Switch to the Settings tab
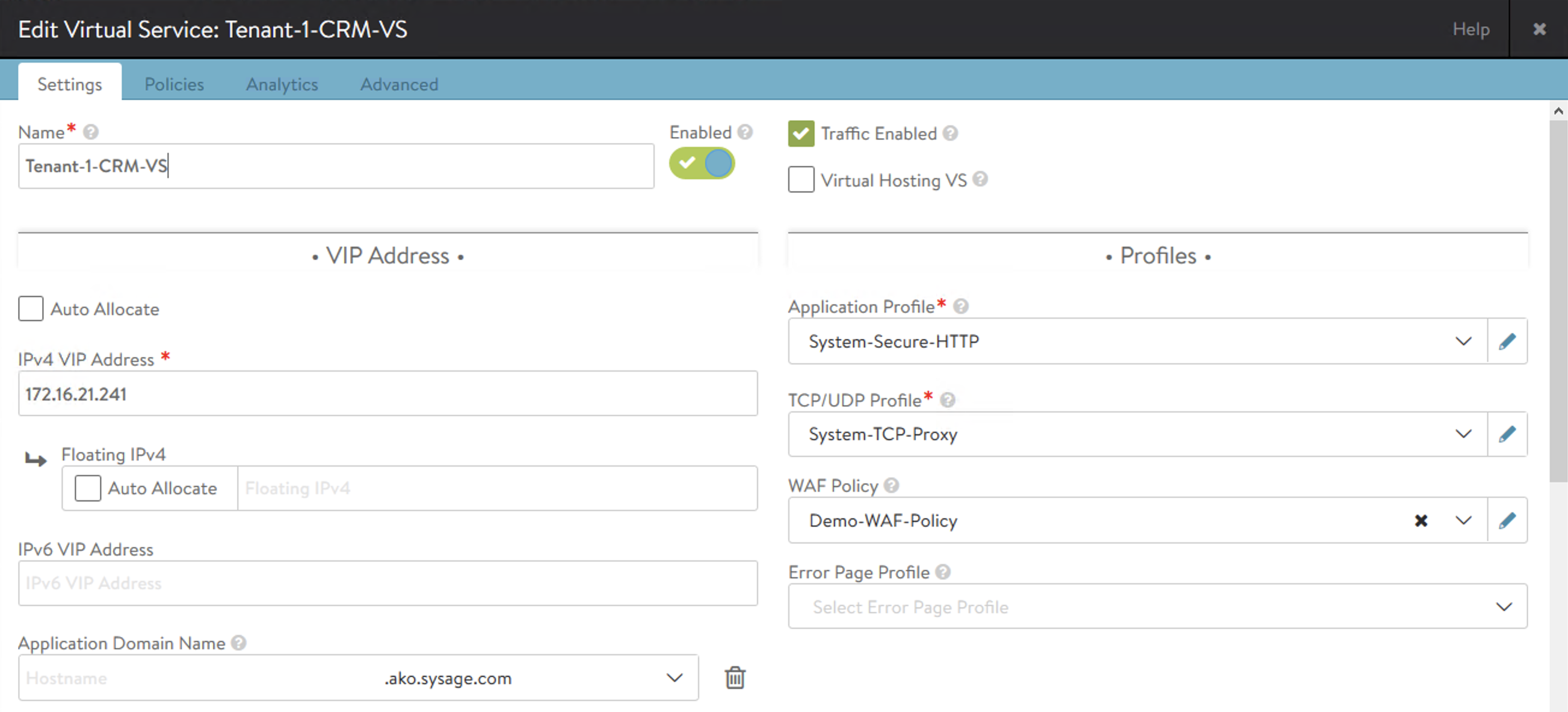Image resolution: width=1568 pixels, height=712 pixels. click(70, 84)
